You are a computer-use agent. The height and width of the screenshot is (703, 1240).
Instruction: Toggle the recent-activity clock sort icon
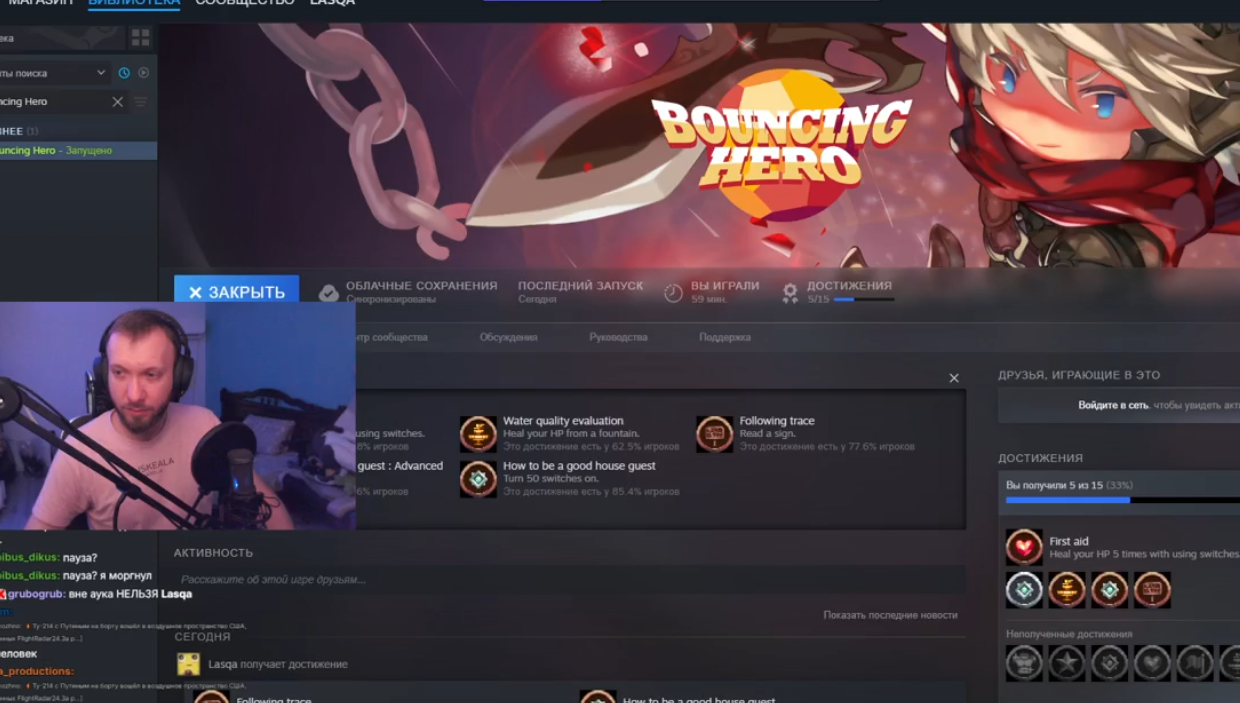point(124,73)
